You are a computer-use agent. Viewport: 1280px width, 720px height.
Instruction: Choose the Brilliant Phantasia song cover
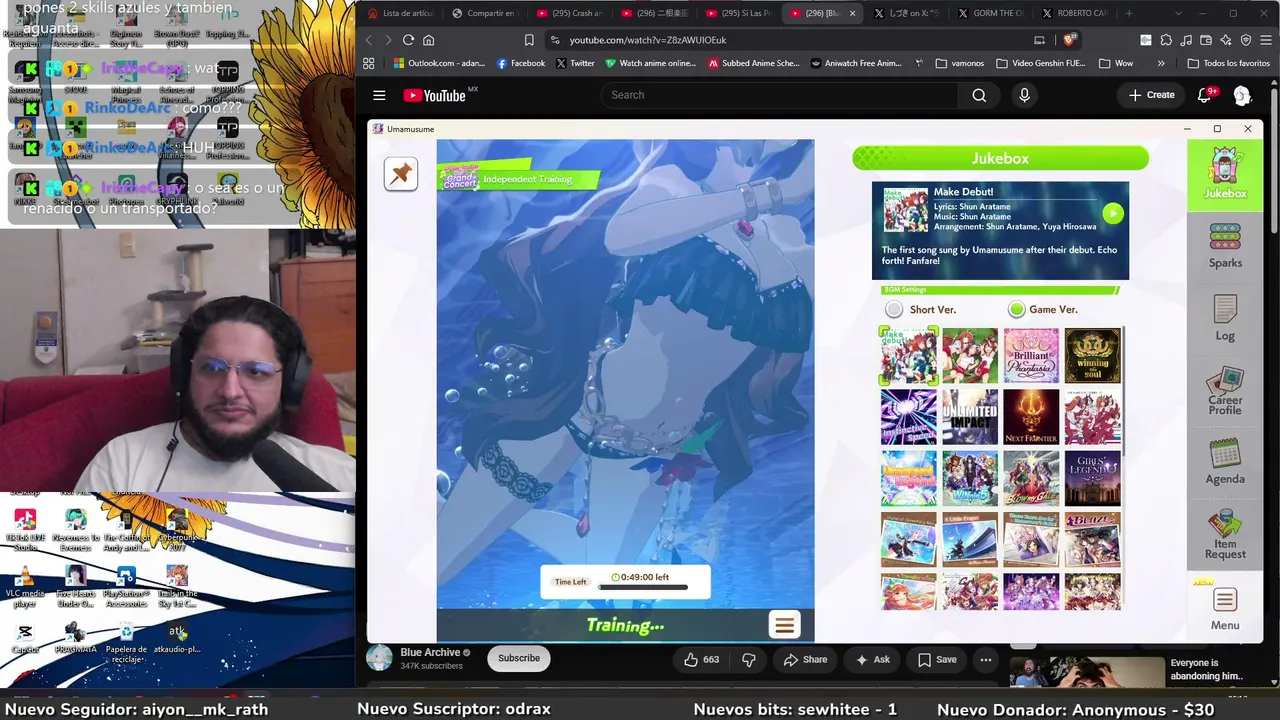(1031, 356)
